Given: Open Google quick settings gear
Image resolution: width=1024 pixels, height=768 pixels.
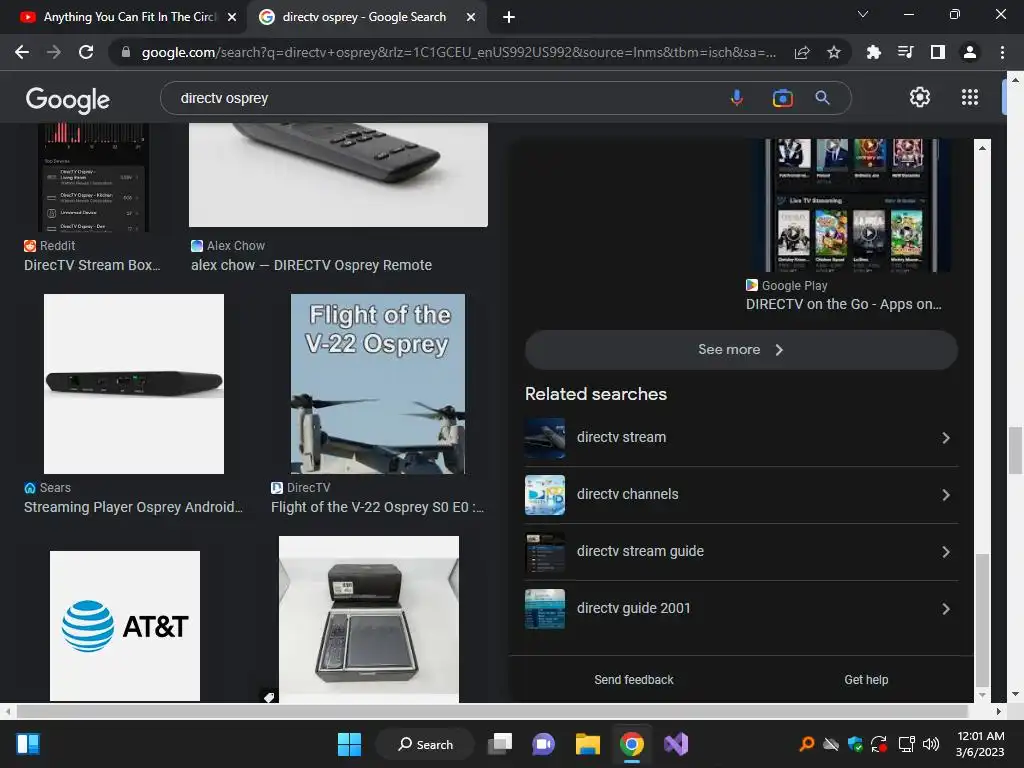Looking at the screenshot, I should (920, 97).
